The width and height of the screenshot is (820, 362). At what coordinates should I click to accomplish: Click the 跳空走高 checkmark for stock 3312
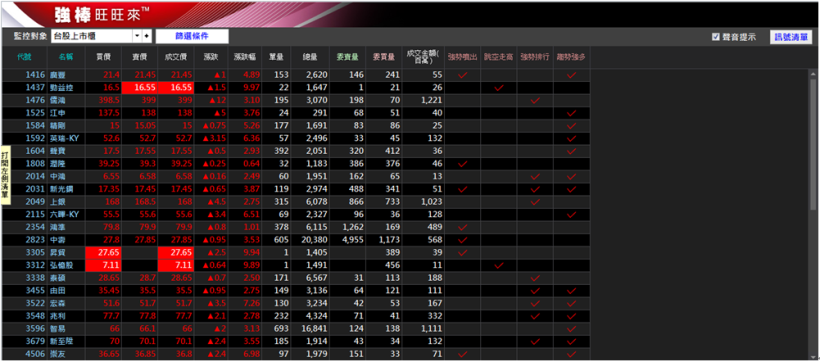point(499,265)
